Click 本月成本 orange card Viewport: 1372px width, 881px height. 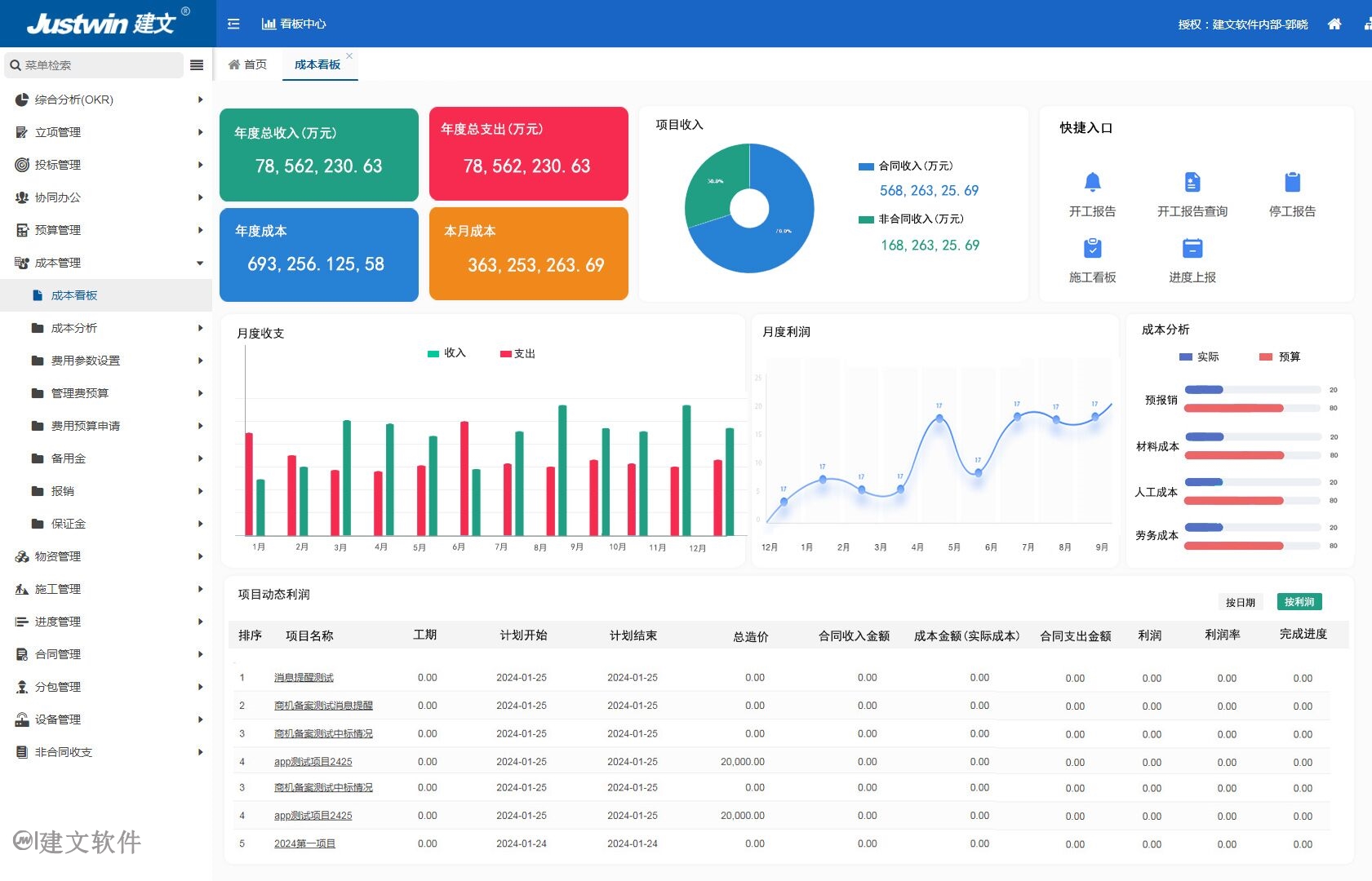pos(529,254)
